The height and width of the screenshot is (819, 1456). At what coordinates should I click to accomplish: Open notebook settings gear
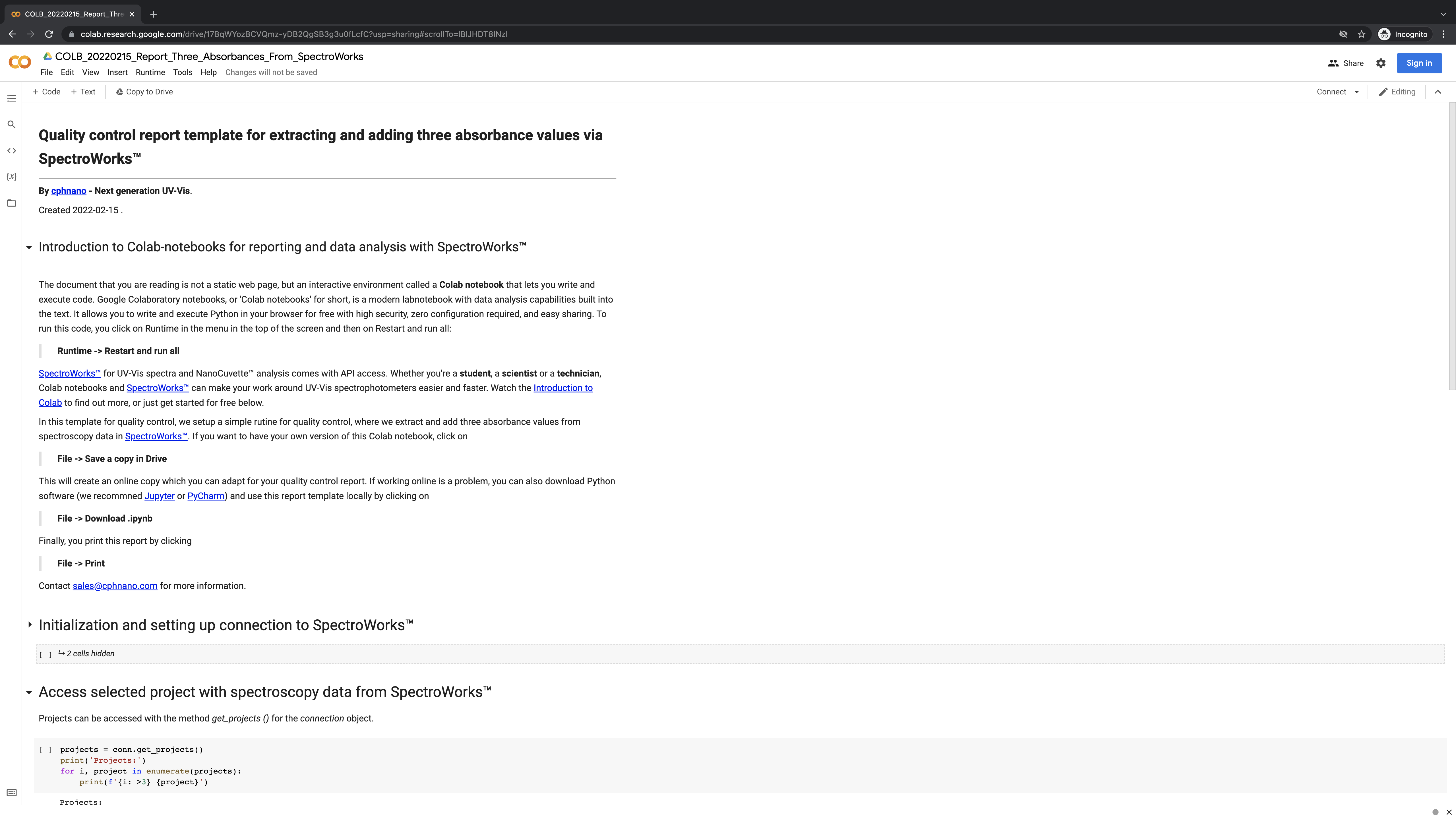pos(1381,63)
